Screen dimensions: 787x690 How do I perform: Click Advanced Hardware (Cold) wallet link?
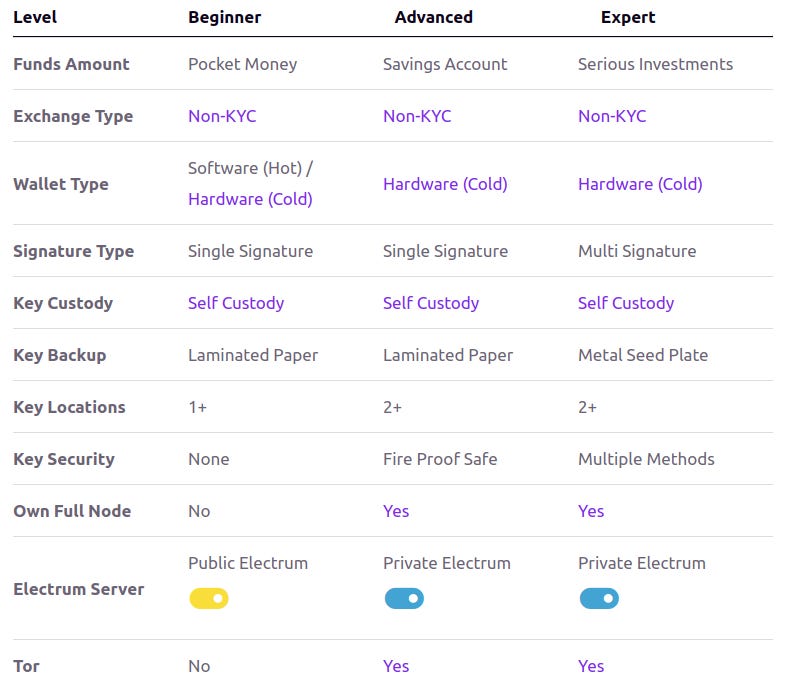coord(445,184)
